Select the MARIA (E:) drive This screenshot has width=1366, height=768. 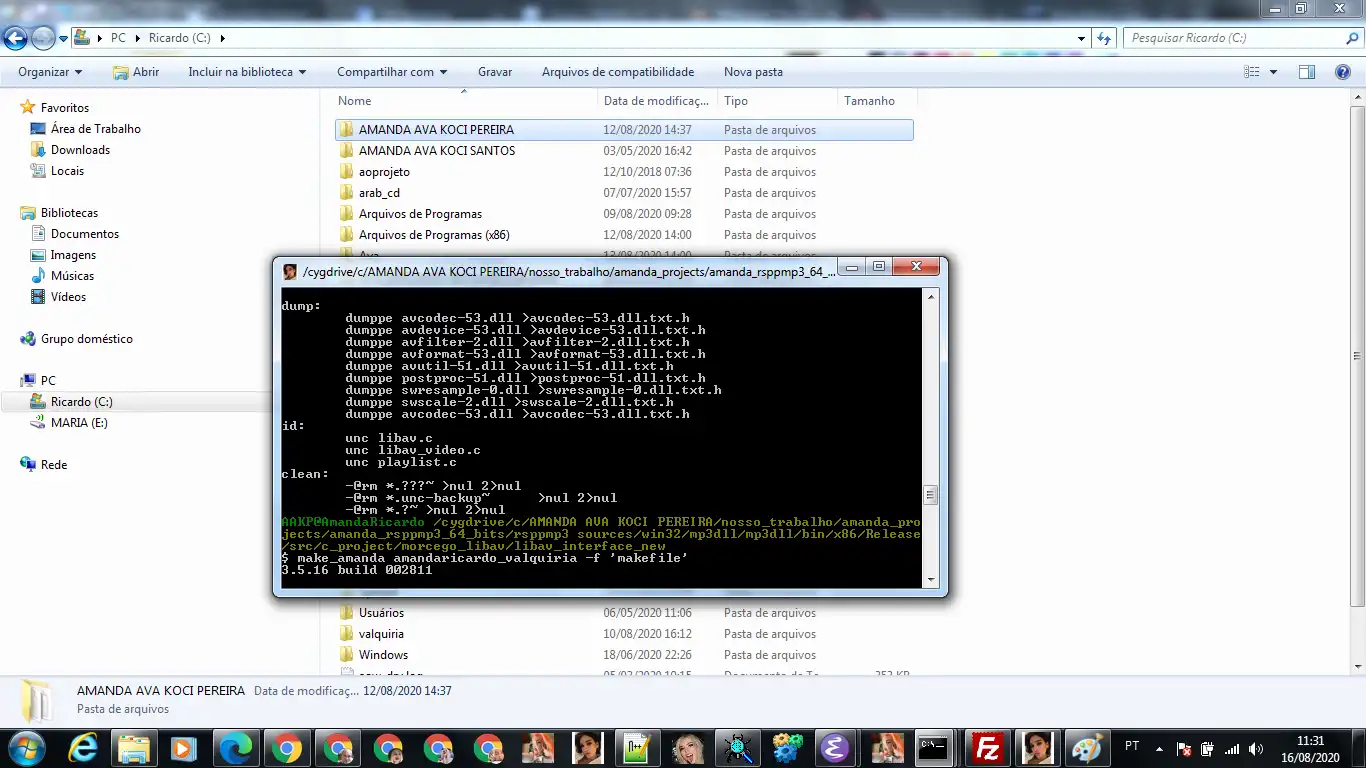(79, 423)
